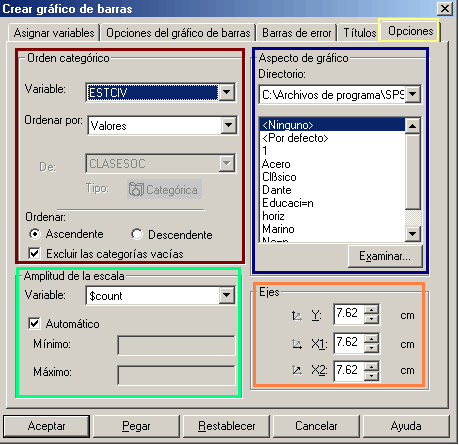Select Clßsico chart look

click(x=332, y=177)
